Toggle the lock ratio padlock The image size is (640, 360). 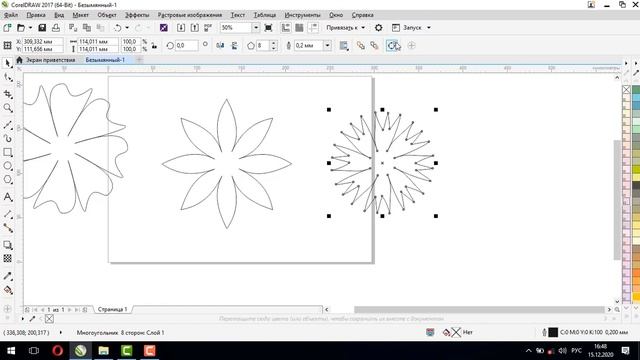(x=154, y=46)
